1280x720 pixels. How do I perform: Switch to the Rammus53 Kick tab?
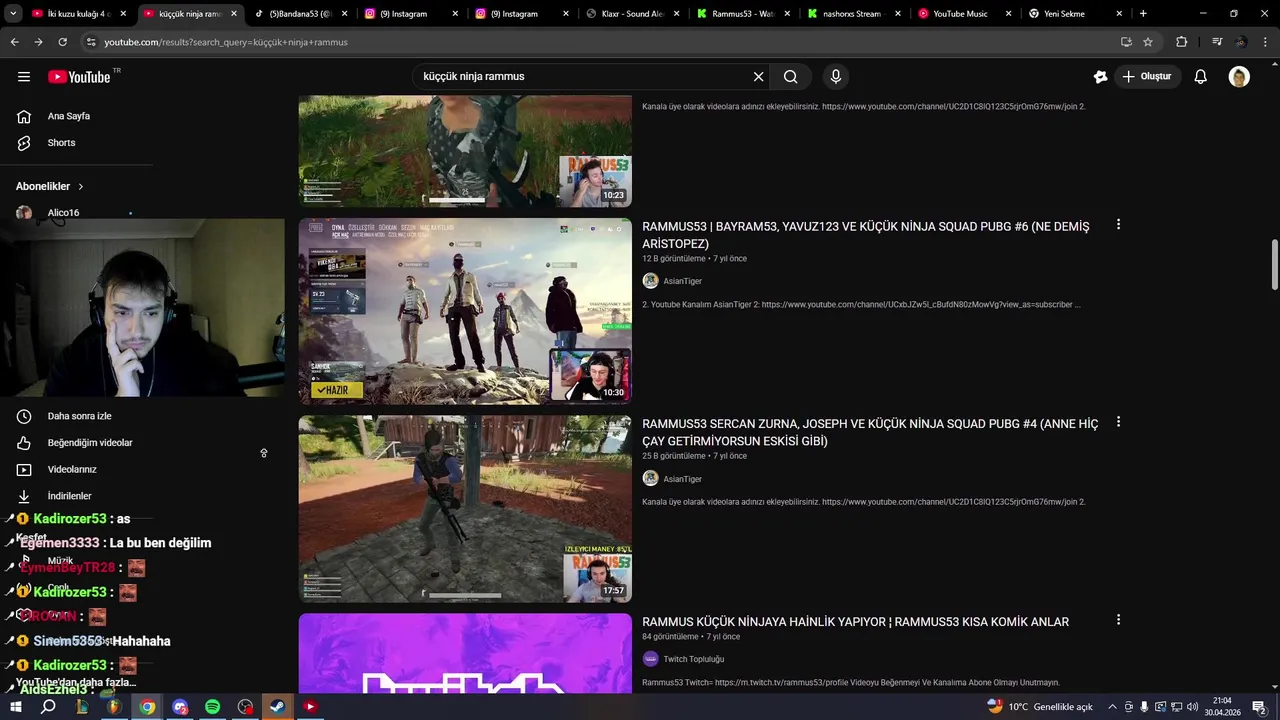pyautogui.click(x=742, y=14)
